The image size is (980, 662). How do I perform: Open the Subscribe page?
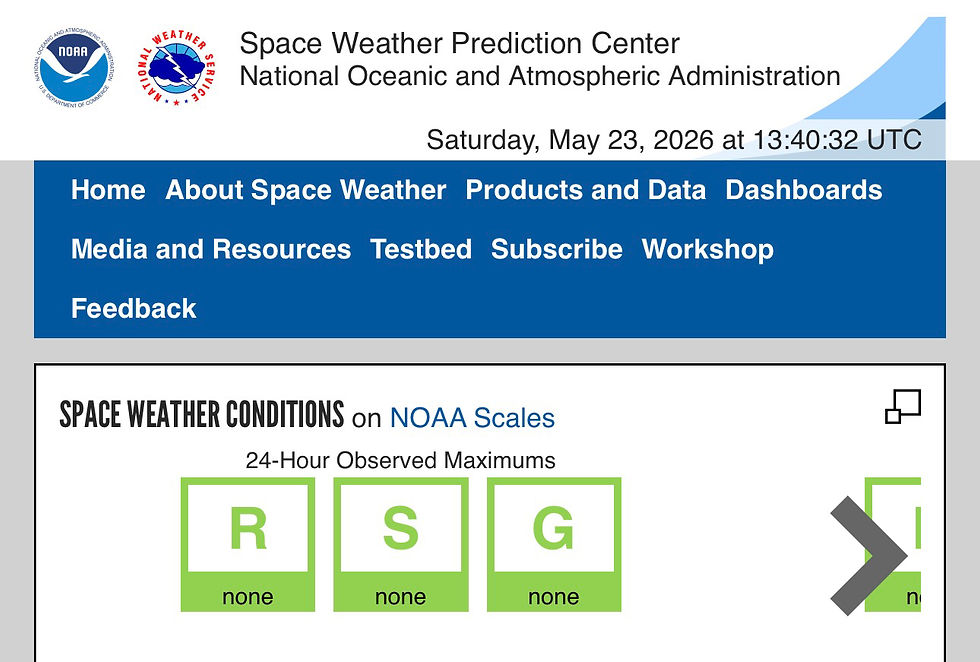coord(556,249)
